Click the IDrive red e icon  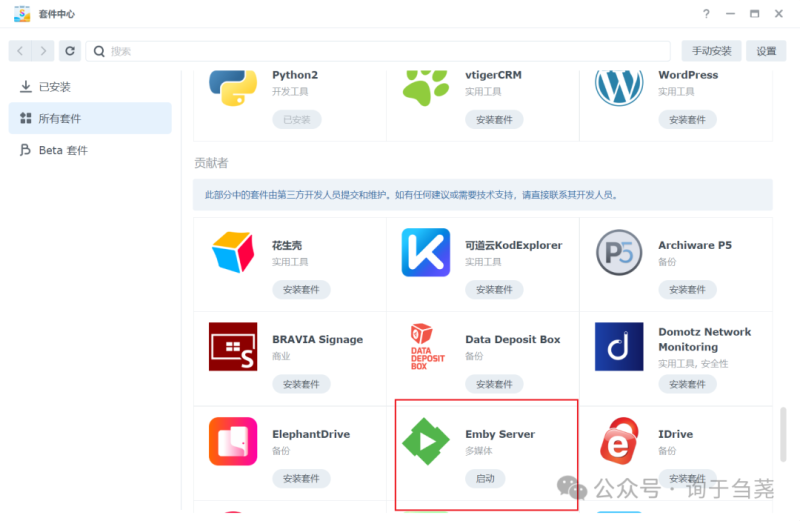(x=619, y=441)
